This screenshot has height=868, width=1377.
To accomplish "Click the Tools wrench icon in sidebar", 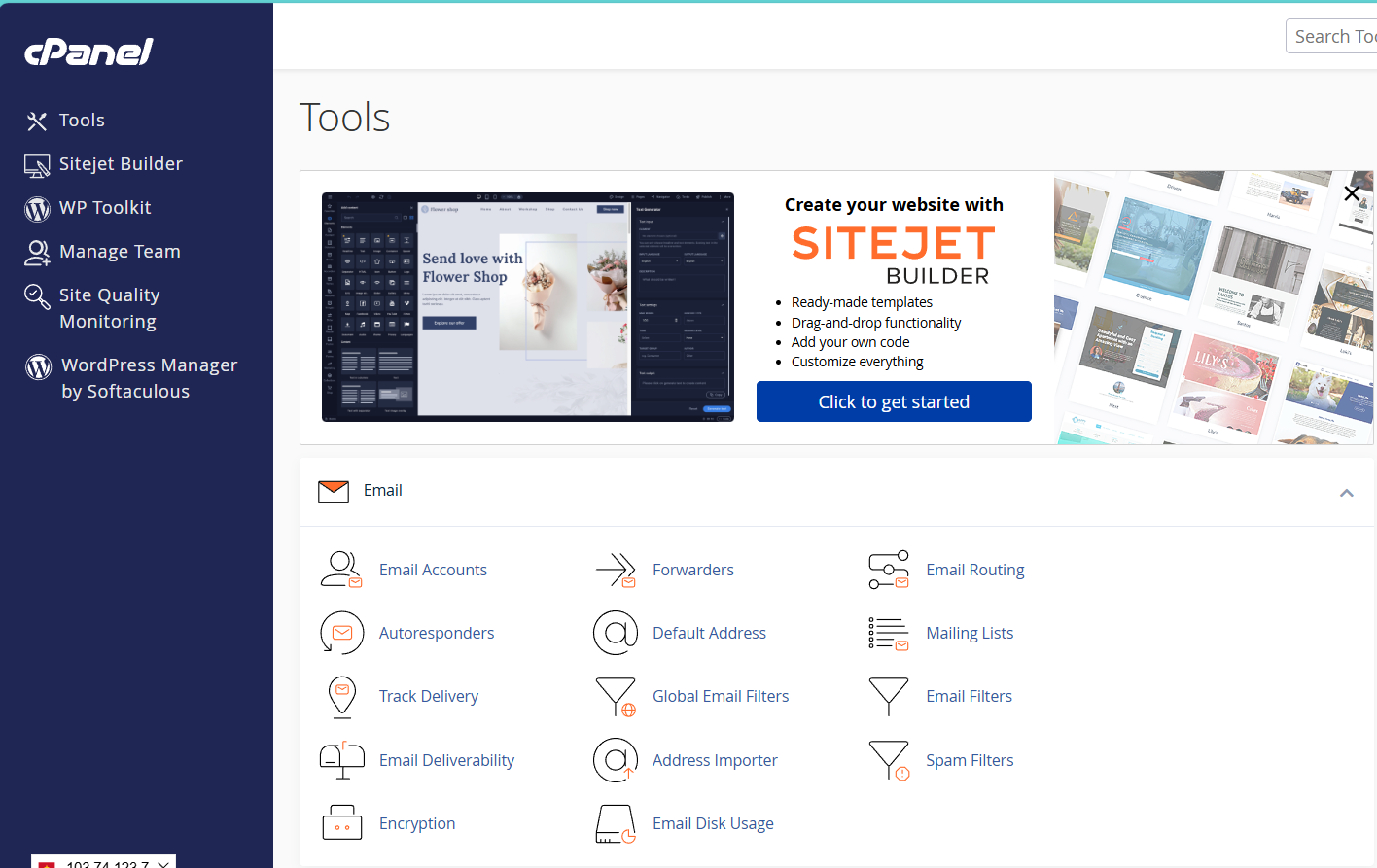I will tap(37, 121).
